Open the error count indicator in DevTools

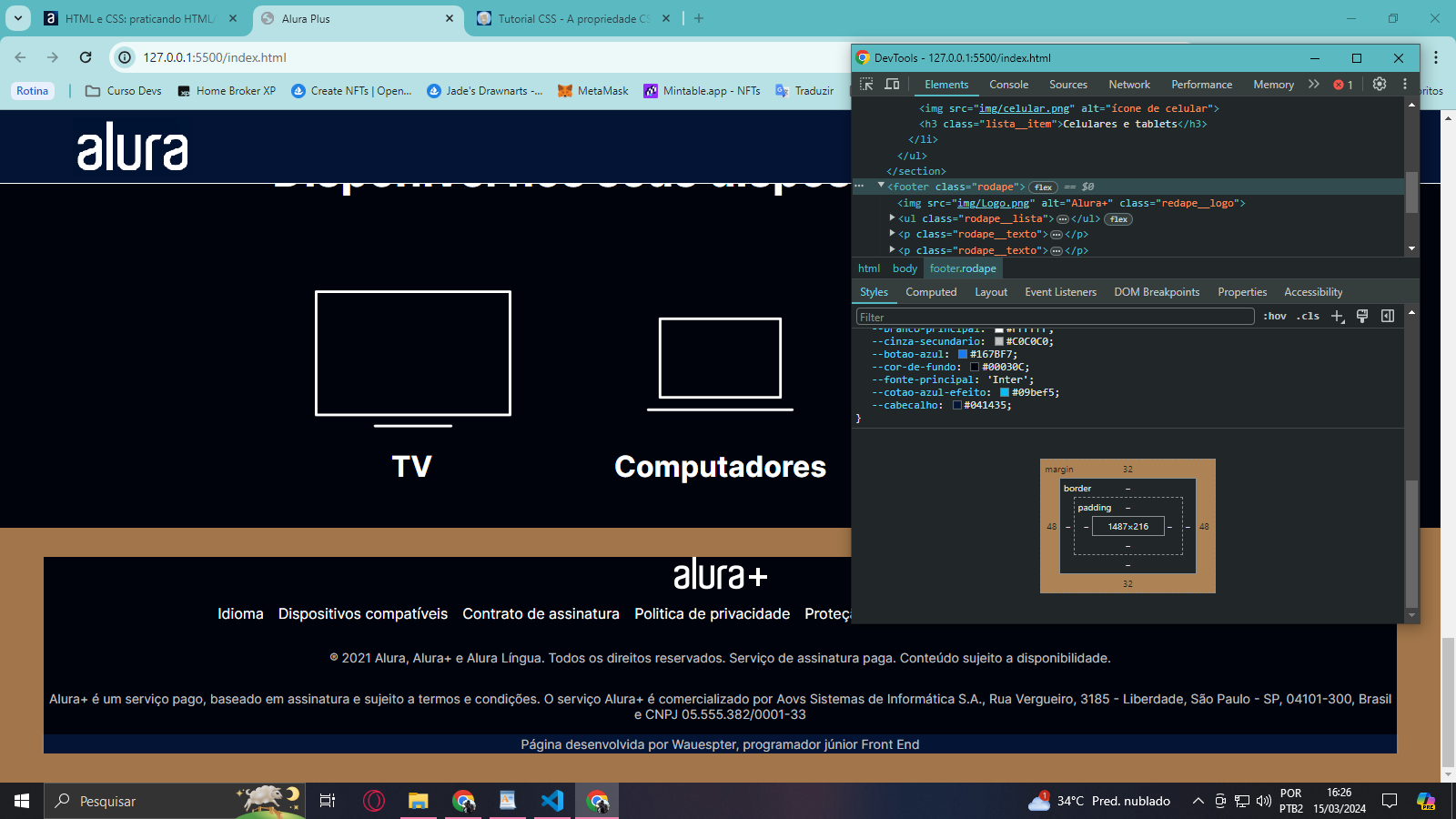[1343, 85]
